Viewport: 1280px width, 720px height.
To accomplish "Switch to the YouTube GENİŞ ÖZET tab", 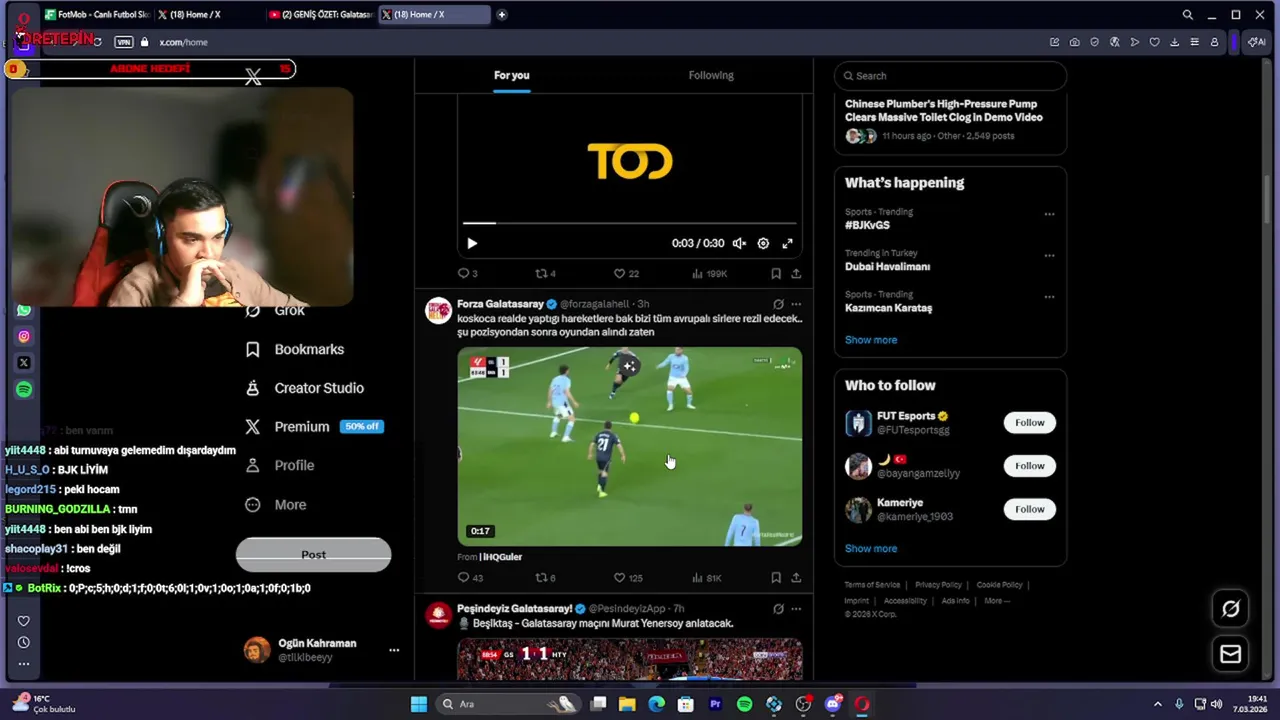I will 321,15.
